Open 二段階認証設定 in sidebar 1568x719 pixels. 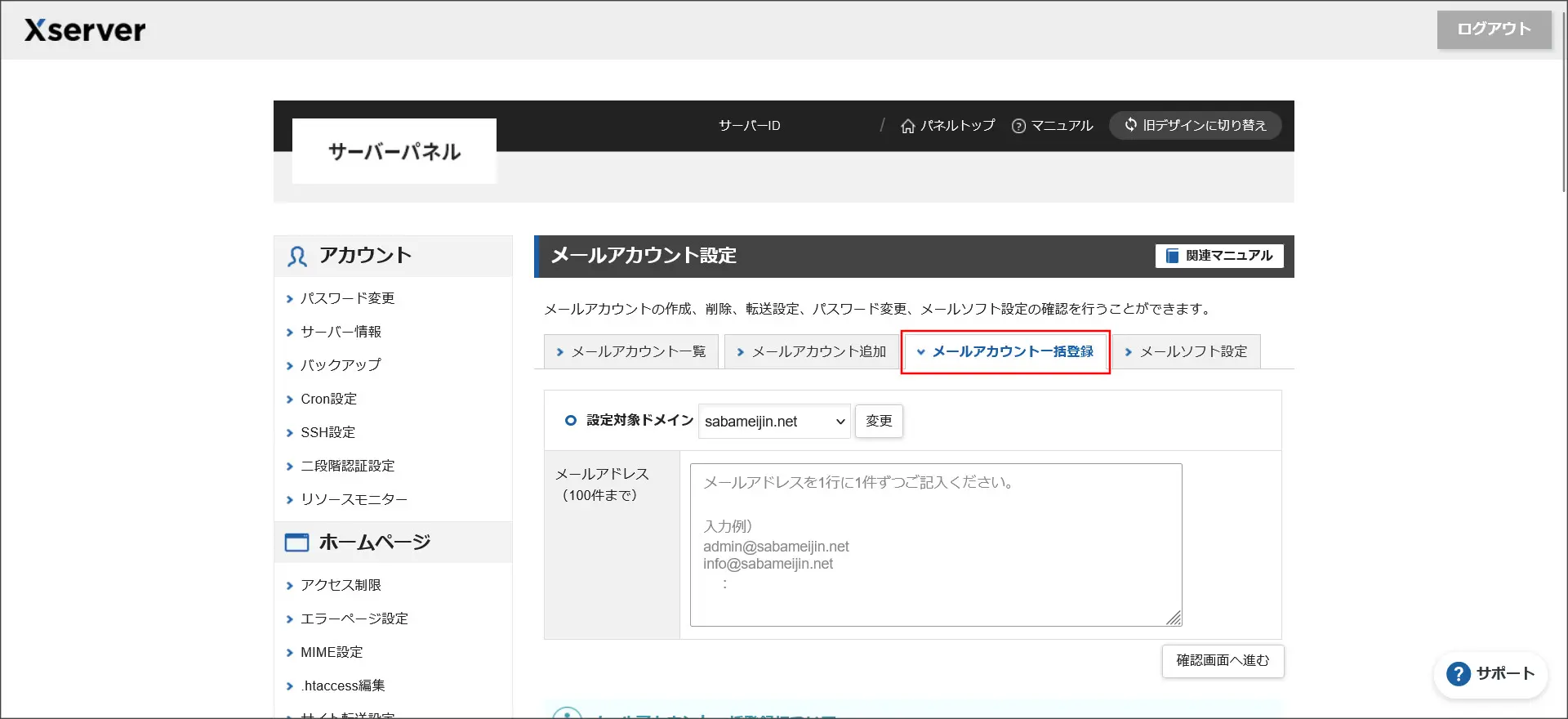(x=347, y=466)
